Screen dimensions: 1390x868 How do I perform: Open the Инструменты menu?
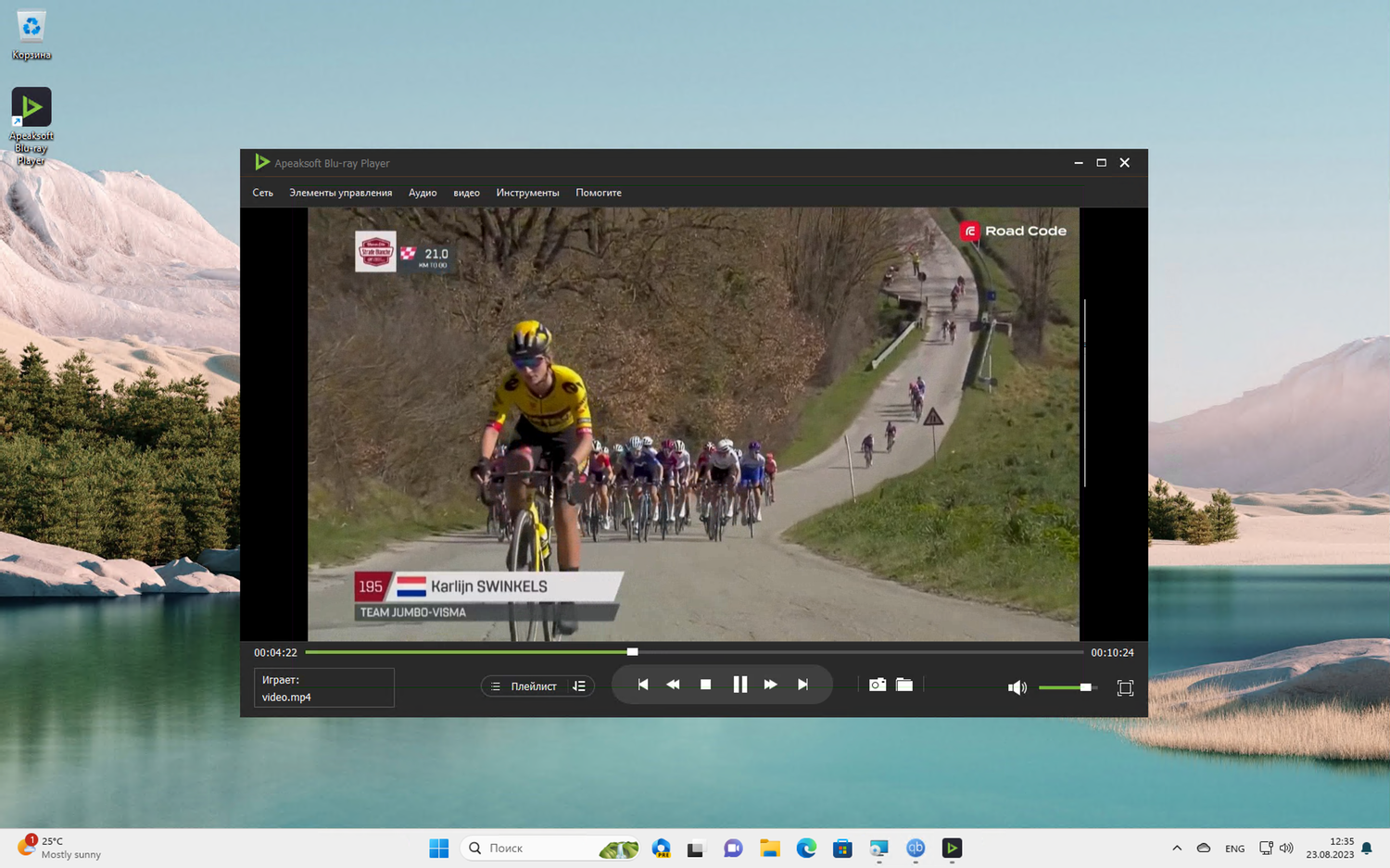(527, 193)
